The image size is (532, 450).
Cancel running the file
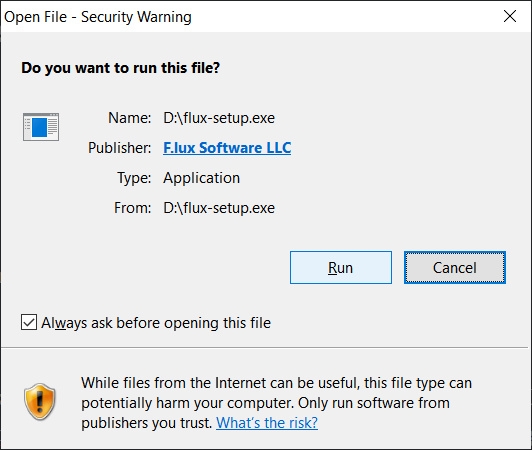[x=455, y=267]
